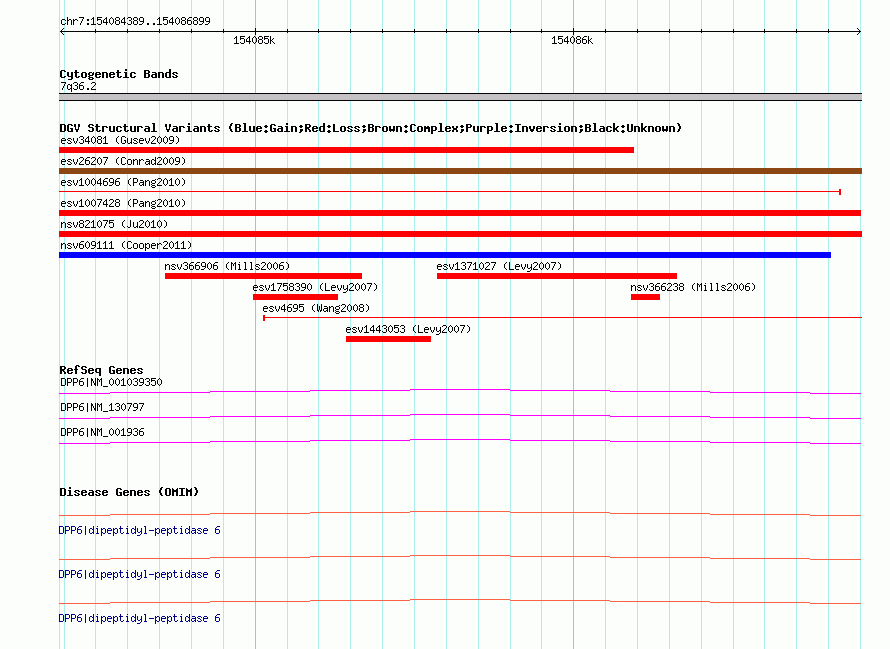
Task: Click the blue nsv609111 (Cooper2011) gain bar
Action: (445, 255)
